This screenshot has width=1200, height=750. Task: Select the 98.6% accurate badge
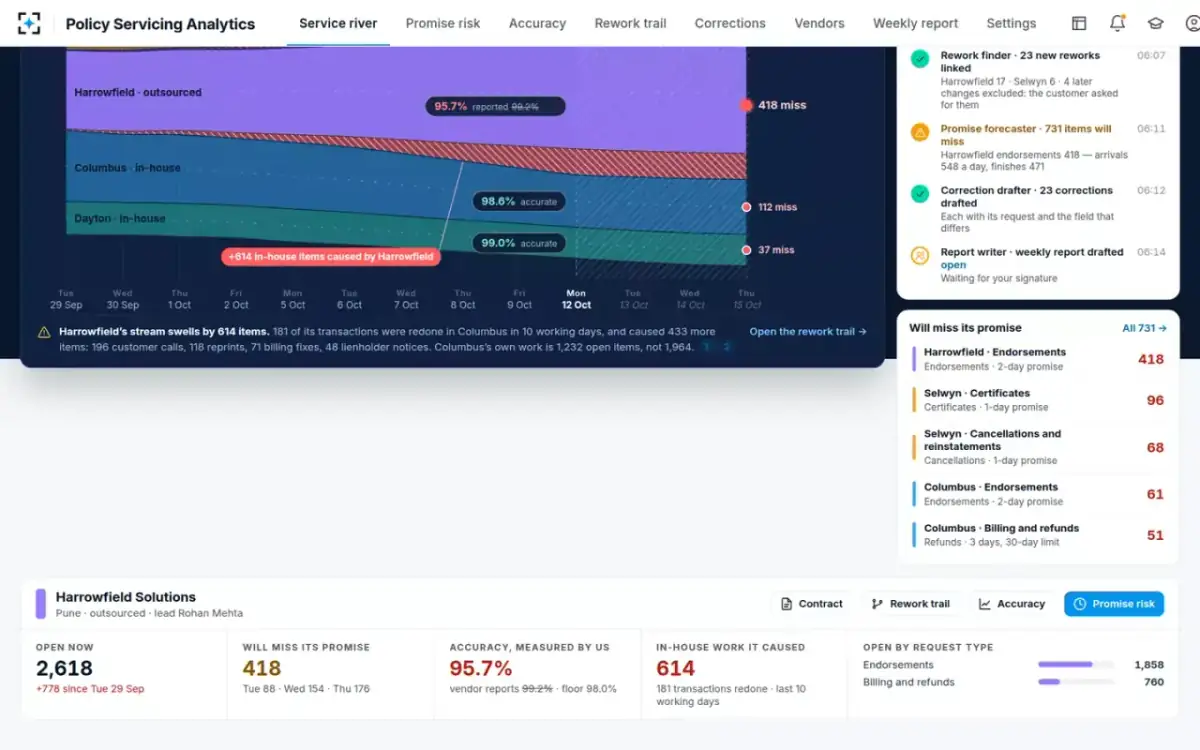[x=518, y=201]
